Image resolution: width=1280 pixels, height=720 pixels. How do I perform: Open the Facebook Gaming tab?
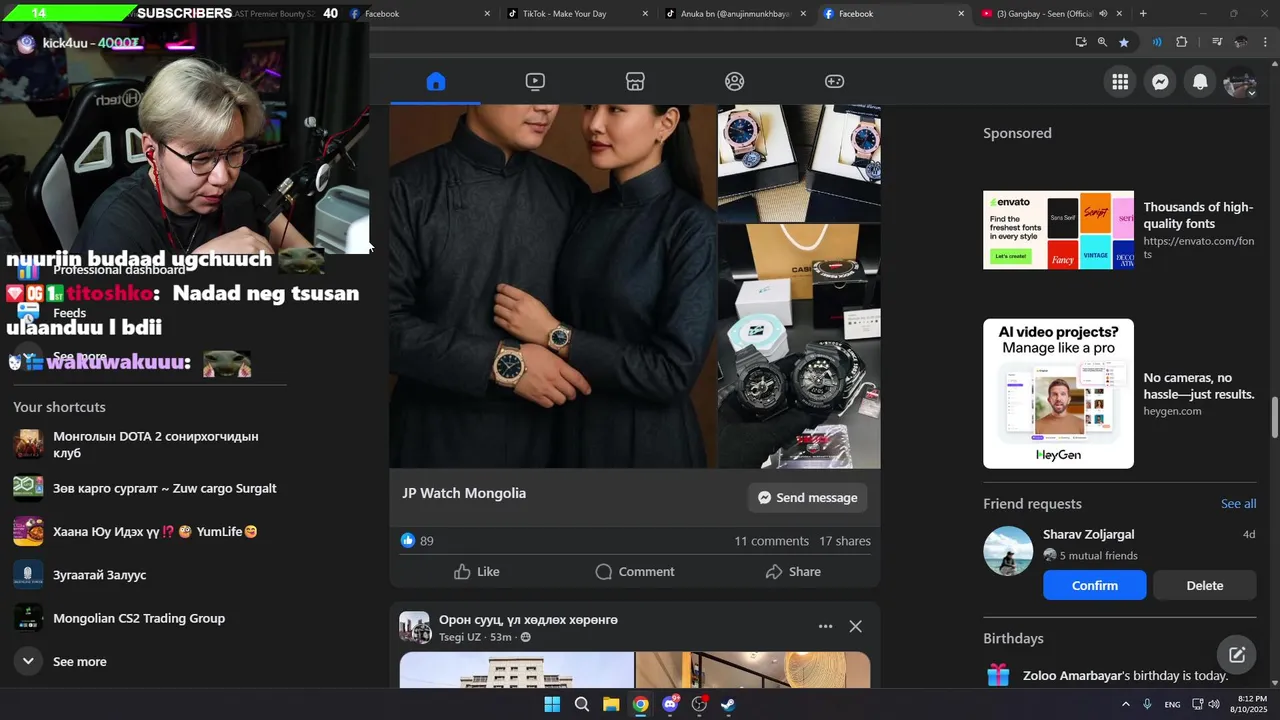pos(834,82)
